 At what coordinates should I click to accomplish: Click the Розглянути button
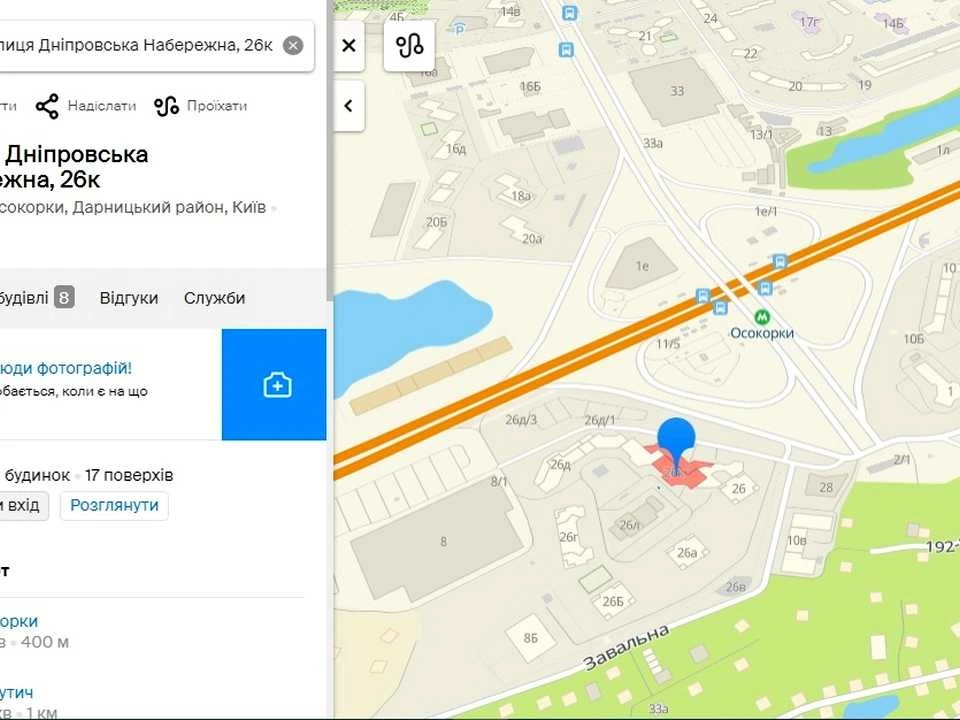point(114,505)
